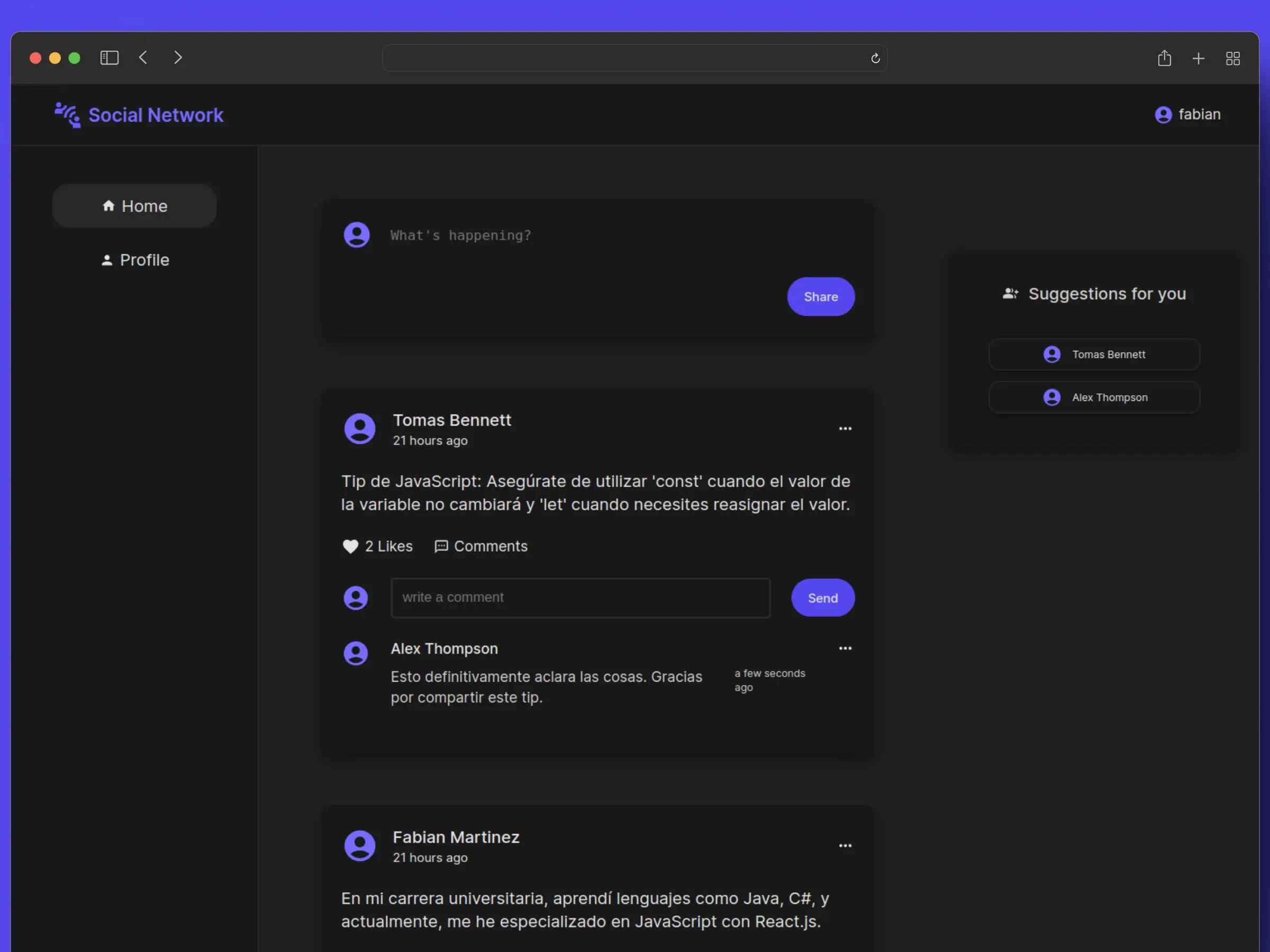1270x952 pixels.
Task: Click '21 hours ago' under Fabian Martinez
Action: 430,857
